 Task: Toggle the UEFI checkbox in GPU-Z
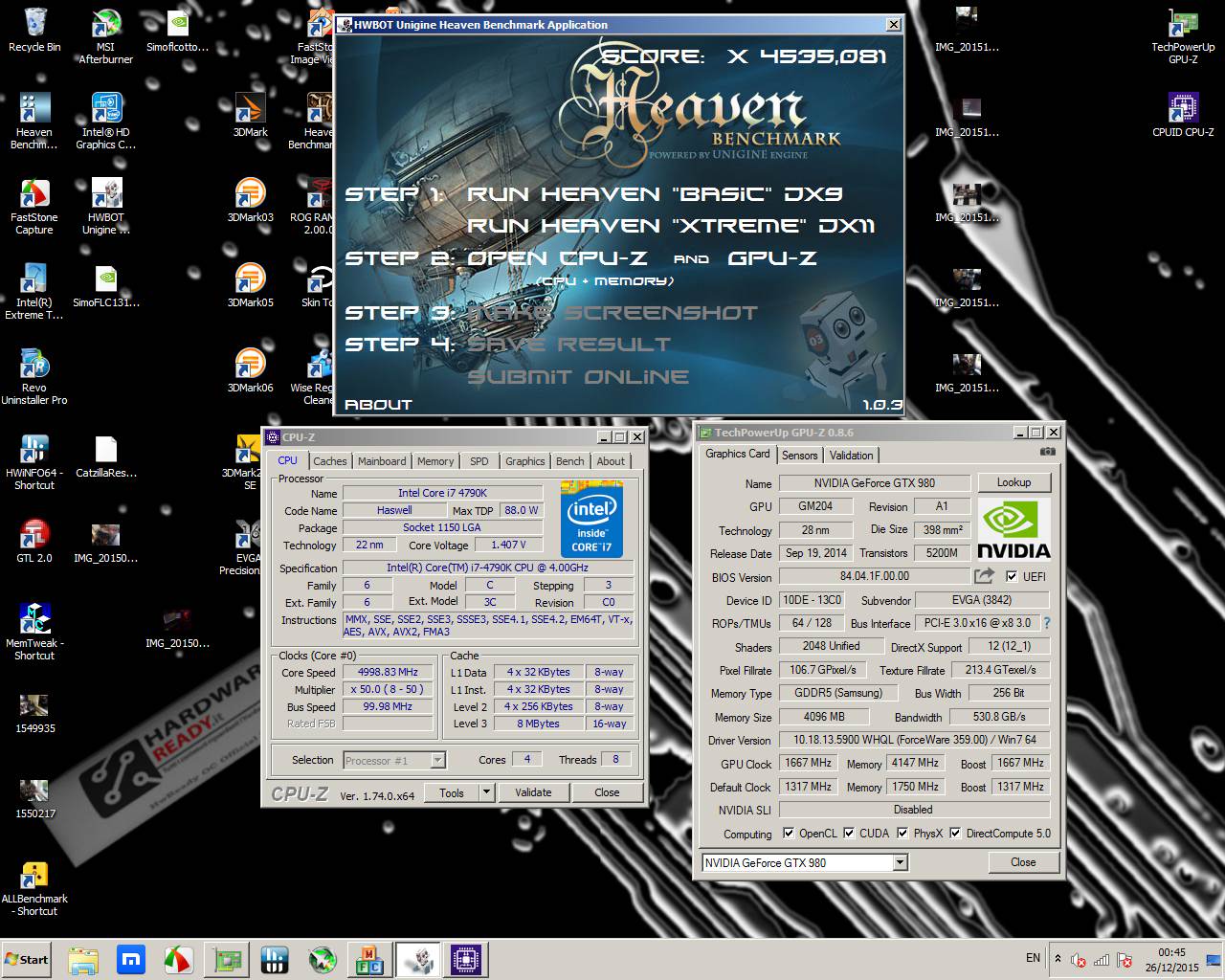coord(1012,576)
